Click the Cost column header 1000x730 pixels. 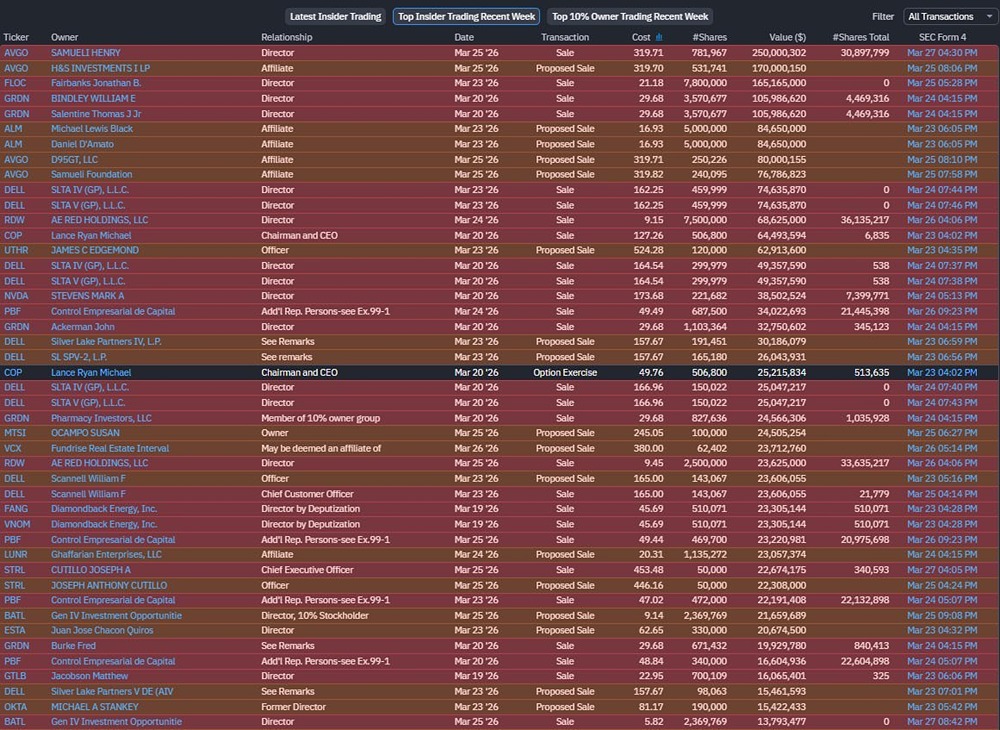pyautogui.click(x=641, y=37)
